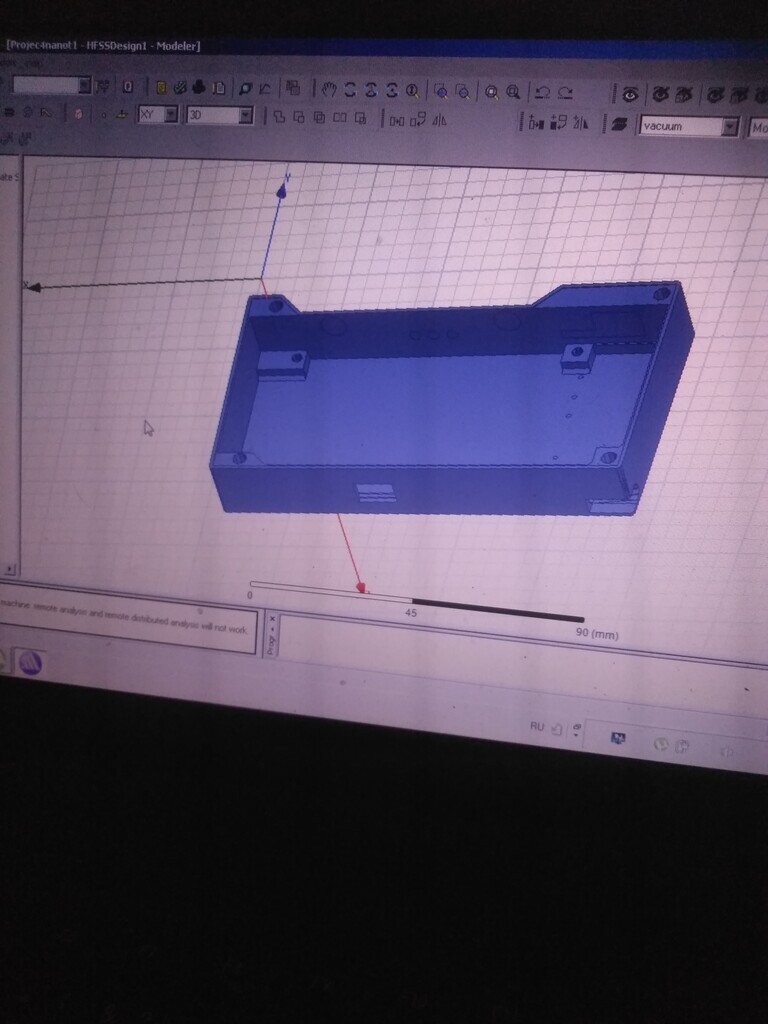Click the Undo arrow icon
768x1024 pixels.
coord(542,93)
